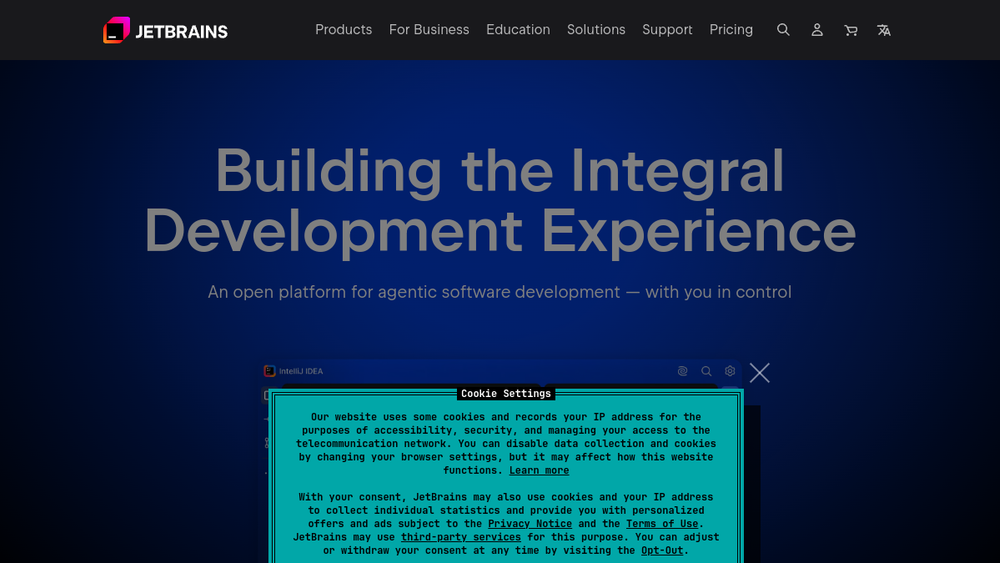Open the language selector icon
The height and width of the screenshot is (563, 1000).
click(884, 30)
